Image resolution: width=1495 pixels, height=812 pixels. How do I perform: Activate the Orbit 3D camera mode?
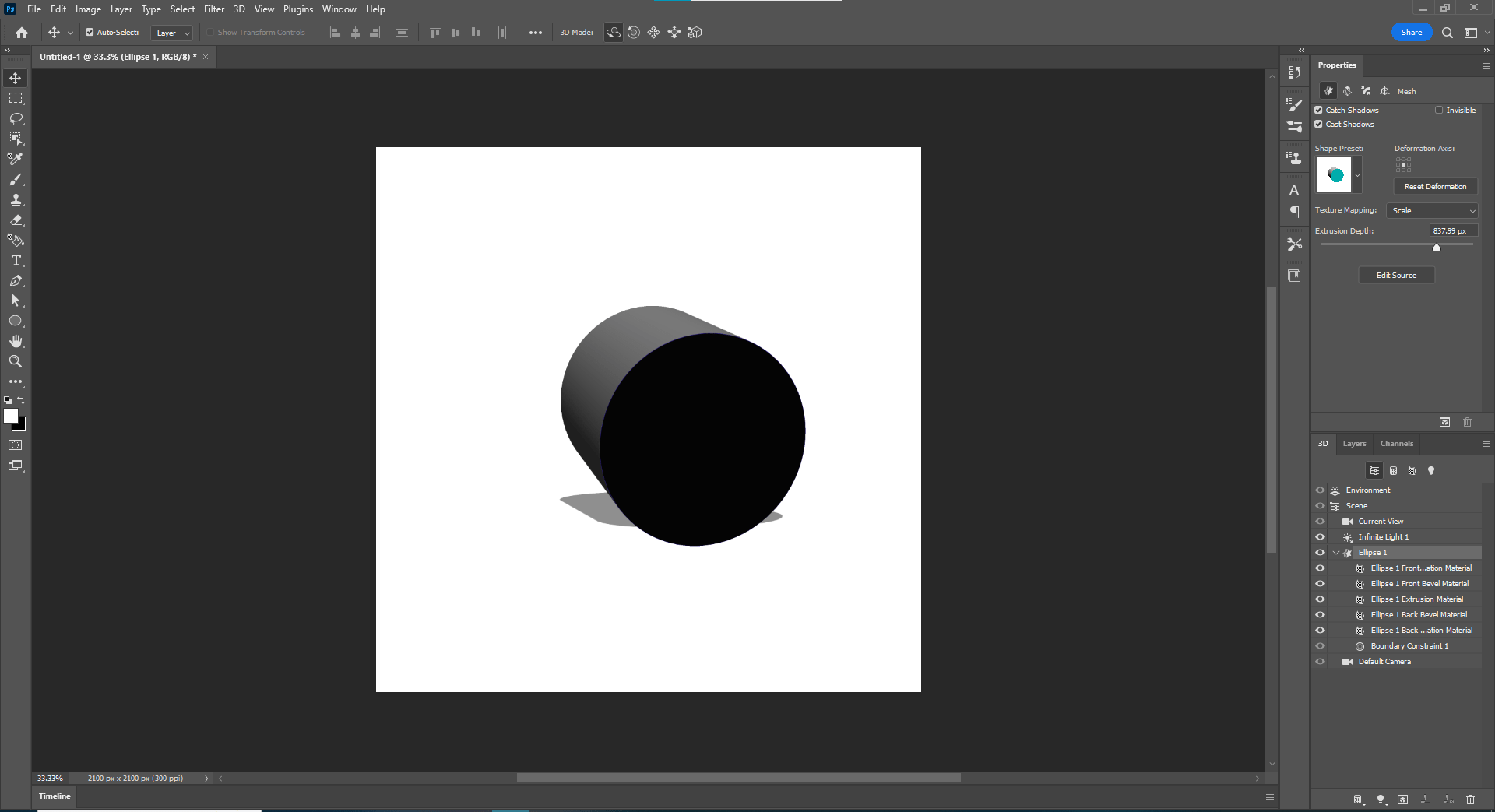(x=614, y=32)
